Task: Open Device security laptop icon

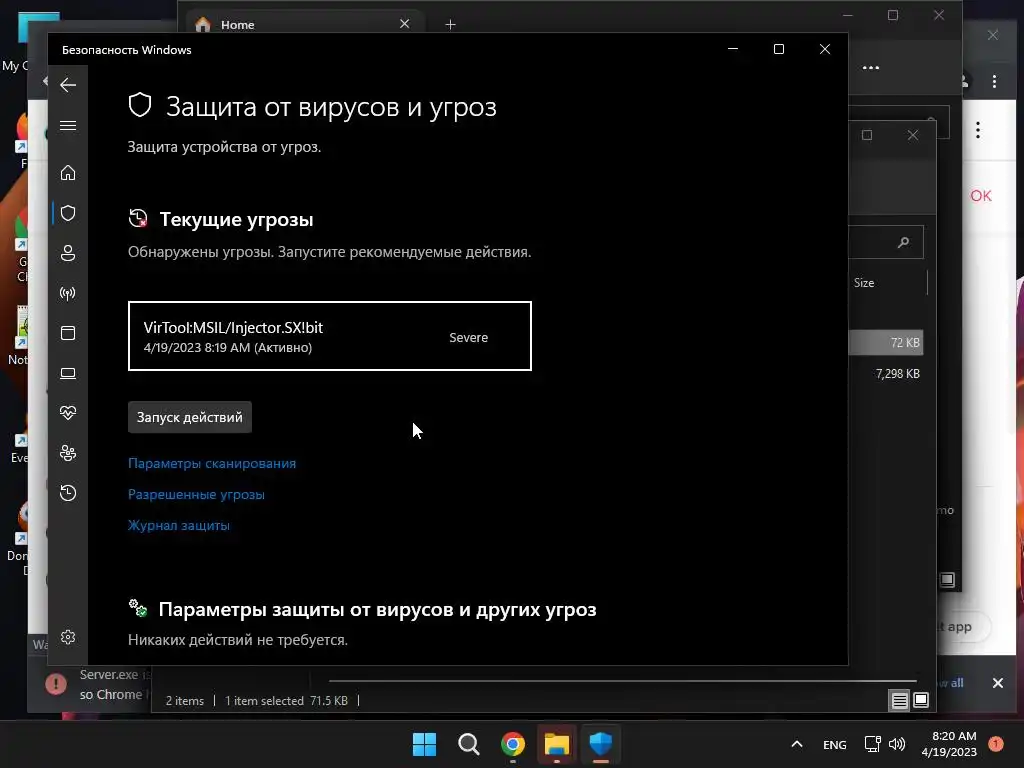Action: 68,373
